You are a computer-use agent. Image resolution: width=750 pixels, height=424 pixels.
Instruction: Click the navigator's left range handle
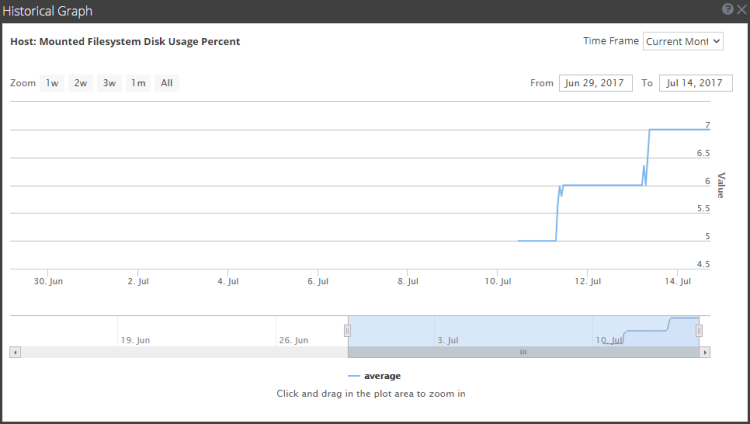pos(348,330)
